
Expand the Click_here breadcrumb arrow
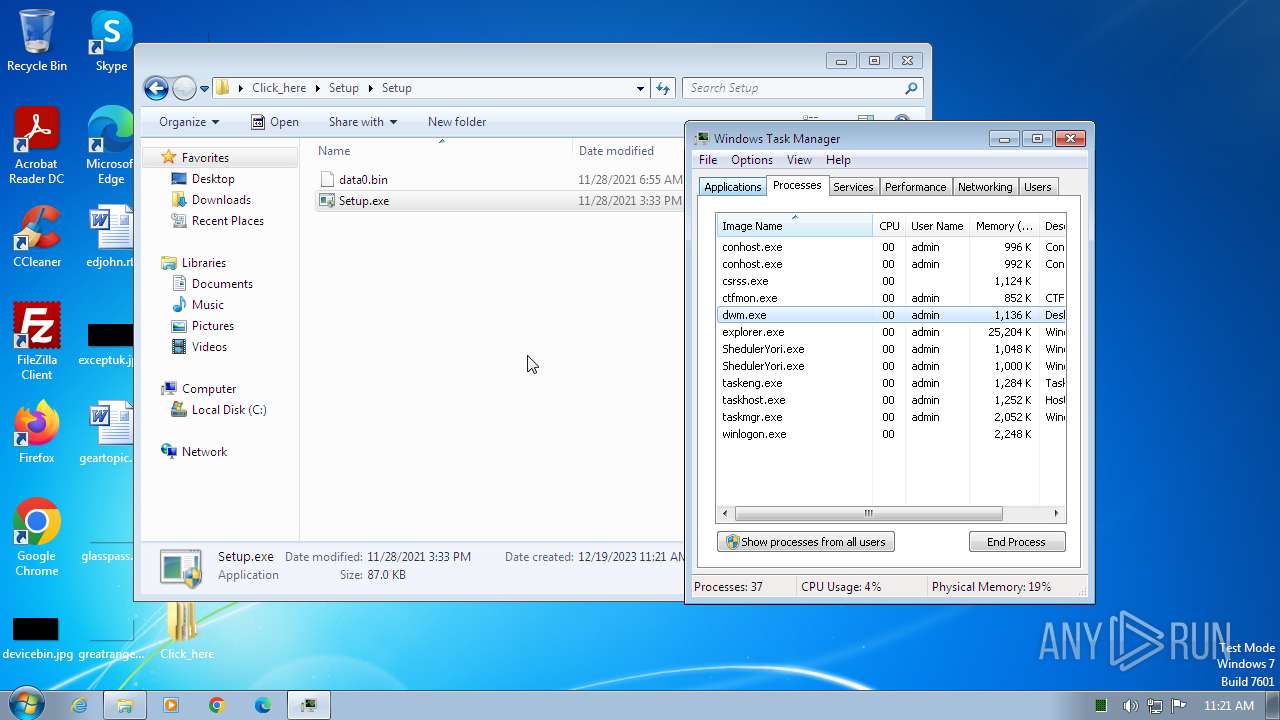(319, 88)
